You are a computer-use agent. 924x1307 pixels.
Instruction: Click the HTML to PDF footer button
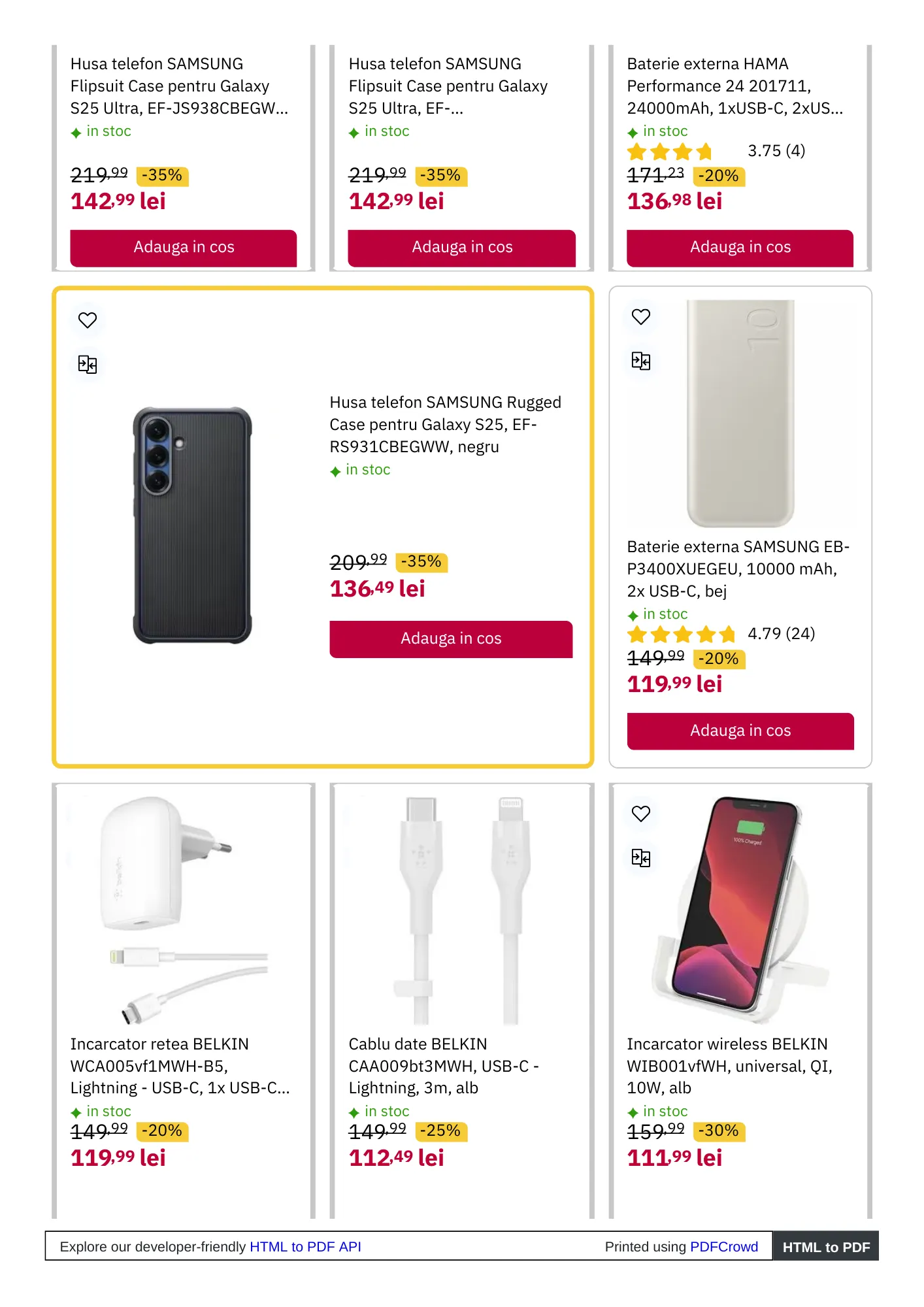(826, 1247)
